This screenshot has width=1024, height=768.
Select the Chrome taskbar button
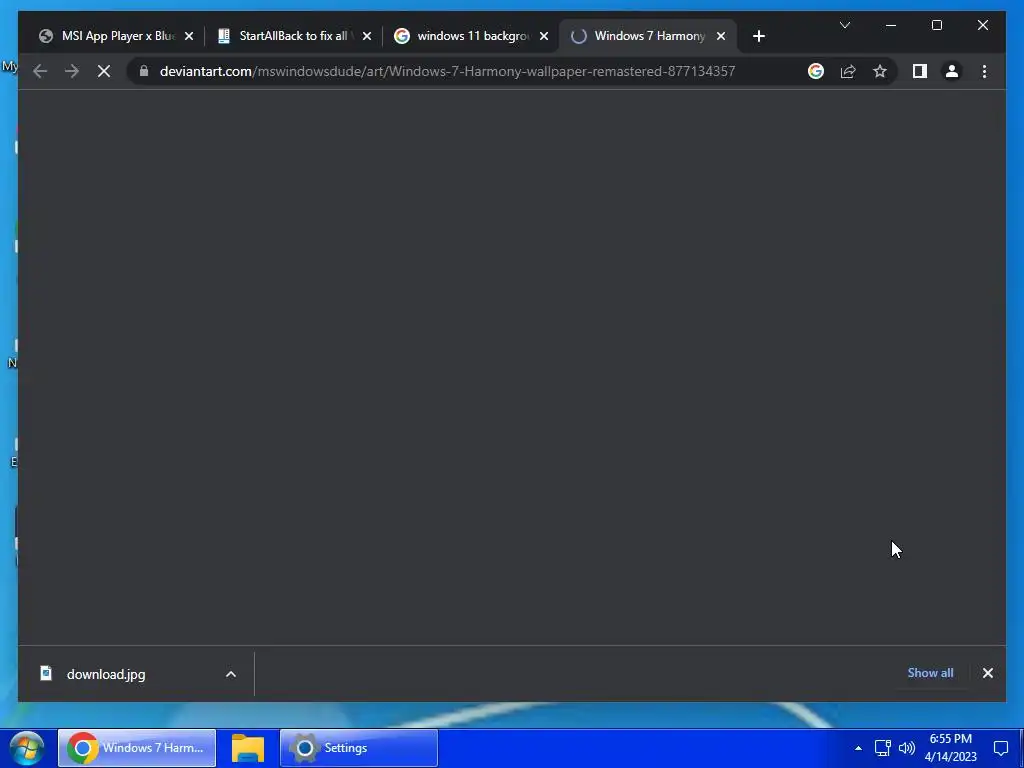(x=137, y=748)
